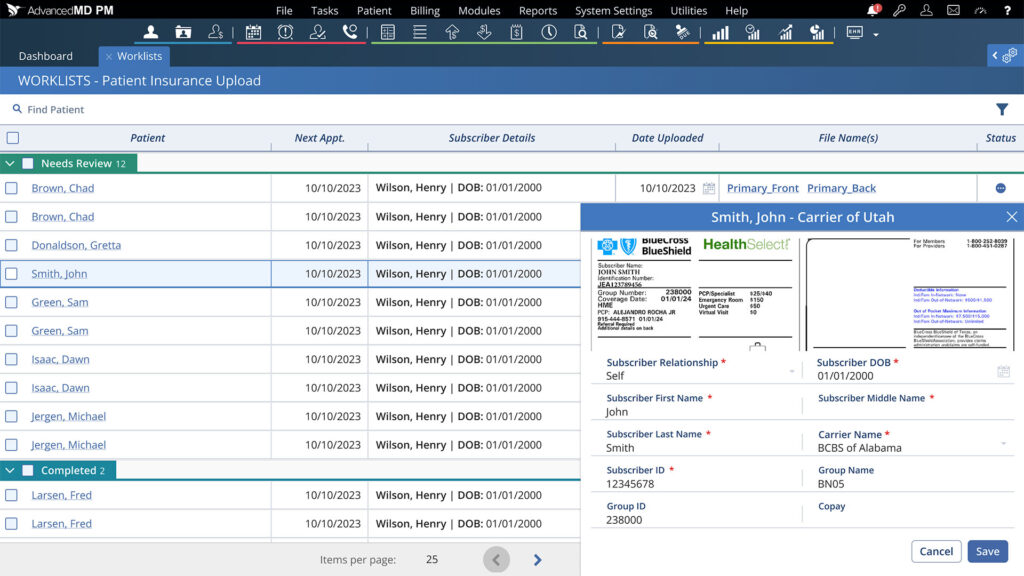The image size is (1024, 576).
Task: Click the key icon in top bar
Action: pos(899,11)
